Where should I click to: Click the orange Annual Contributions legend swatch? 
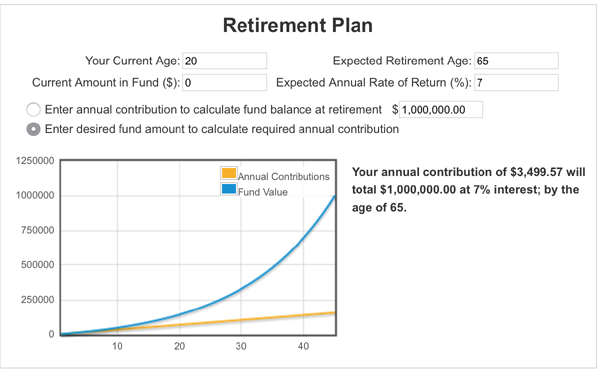tap(228, 173)
